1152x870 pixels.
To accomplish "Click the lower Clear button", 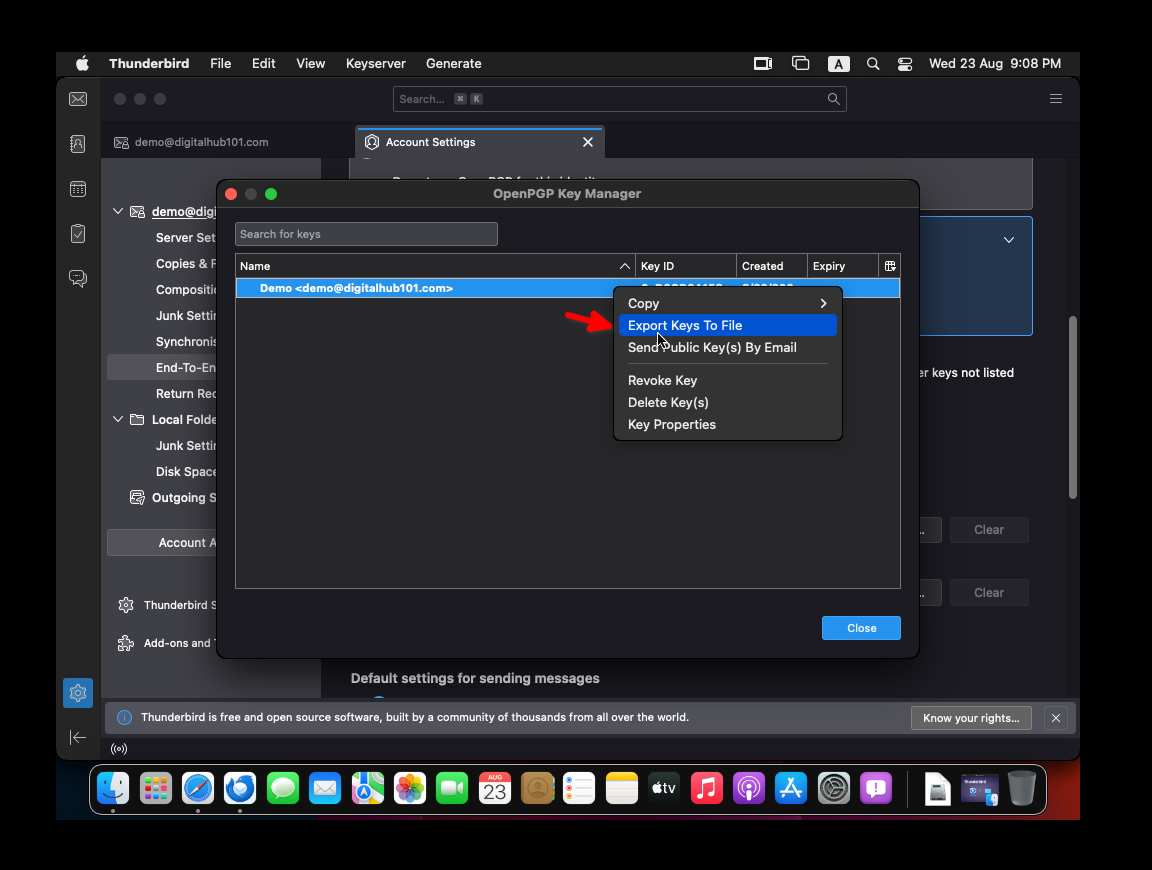I will point(989,593).
